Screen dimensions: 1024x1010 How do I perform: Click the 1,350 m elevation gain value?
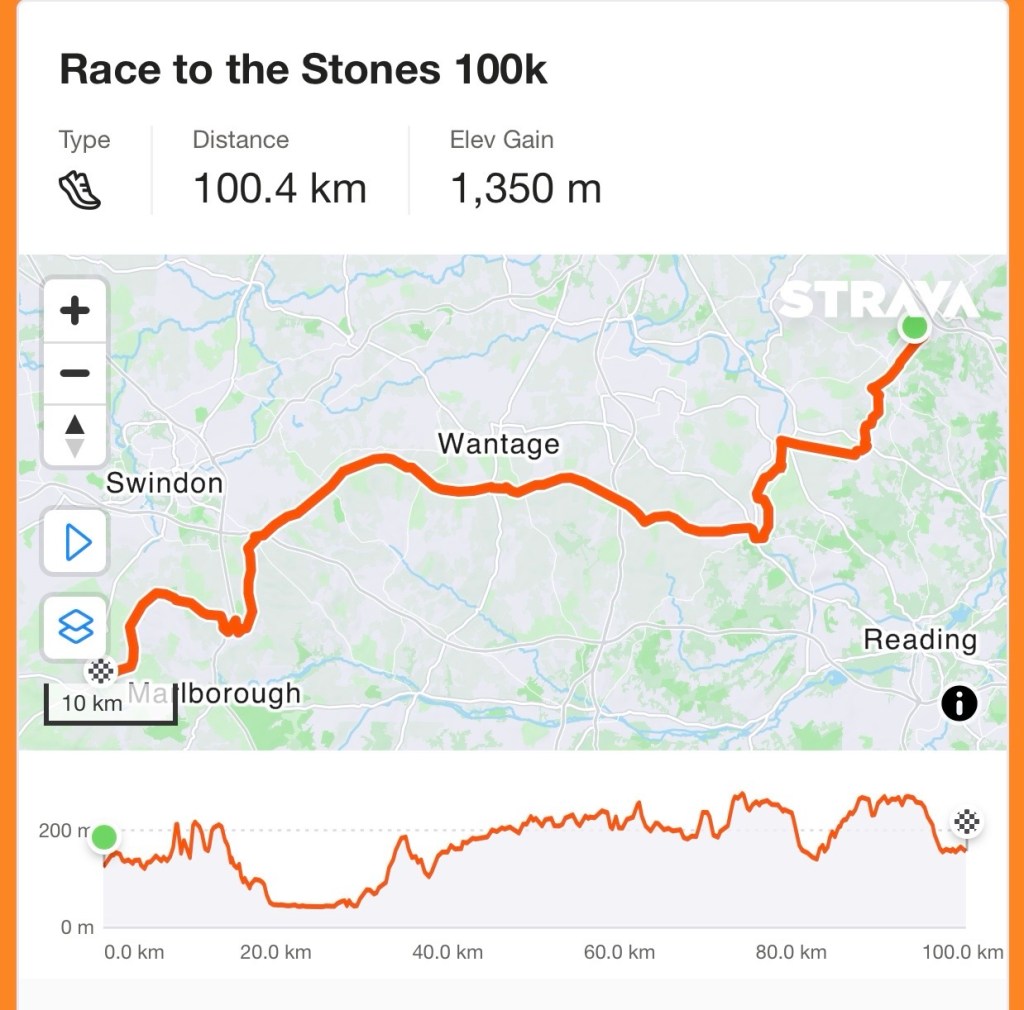(526, 189)
